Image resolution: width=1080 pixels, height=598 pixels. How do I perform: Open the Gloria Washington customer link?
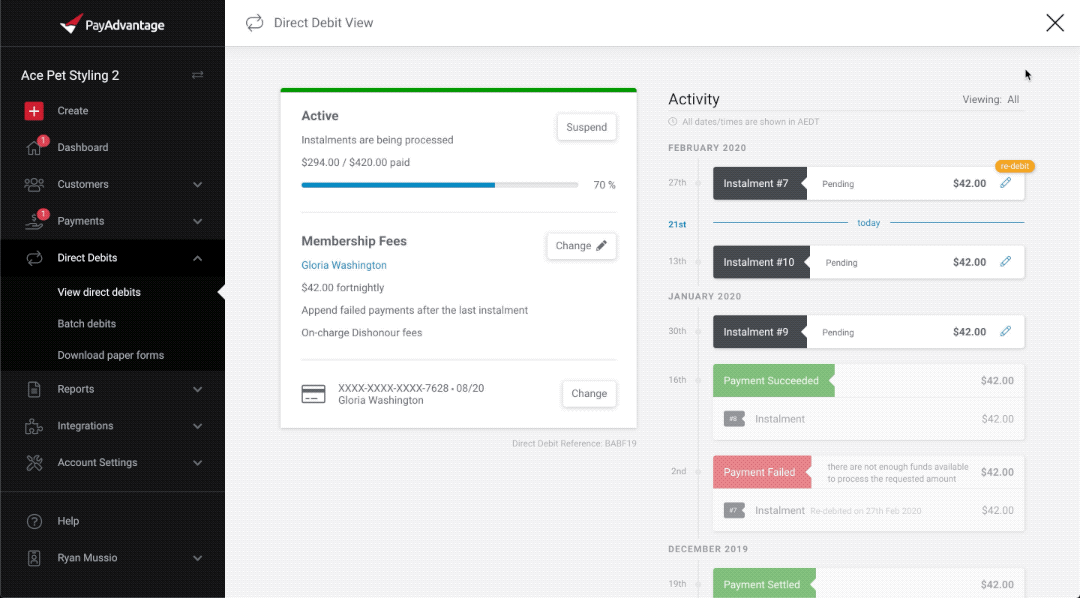tap(344, 265)
